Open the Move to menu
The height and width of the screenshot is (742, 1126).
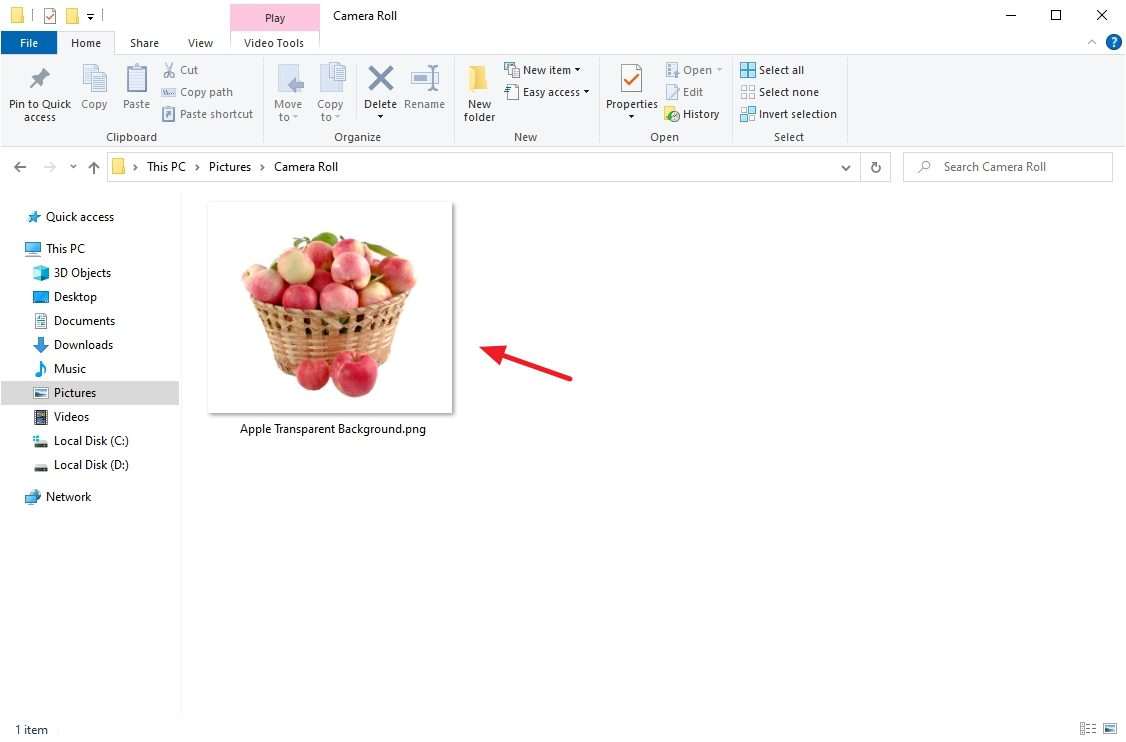pos(288,93)
